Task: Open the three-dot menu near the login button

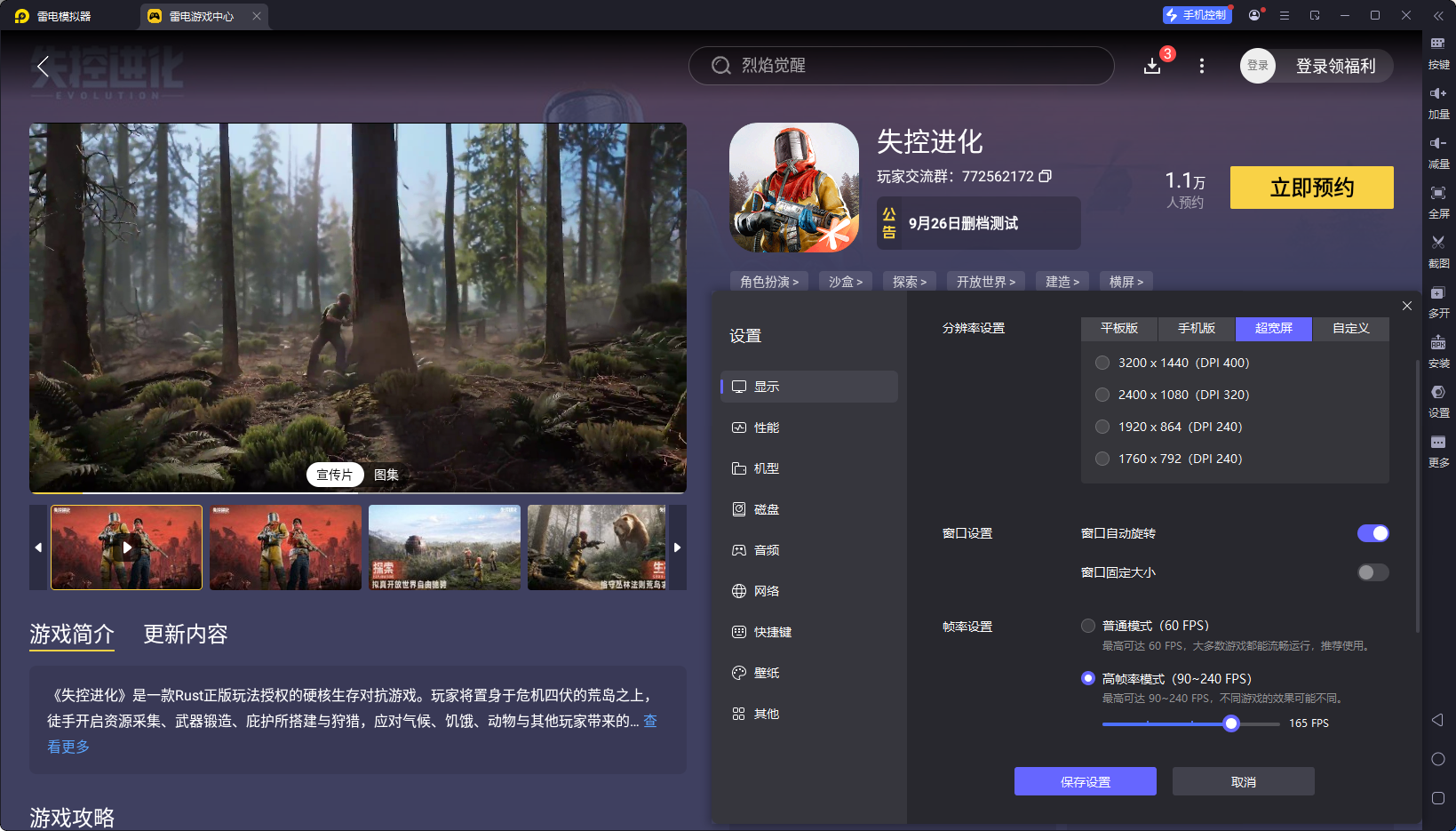Action: tap(1201, 65)
